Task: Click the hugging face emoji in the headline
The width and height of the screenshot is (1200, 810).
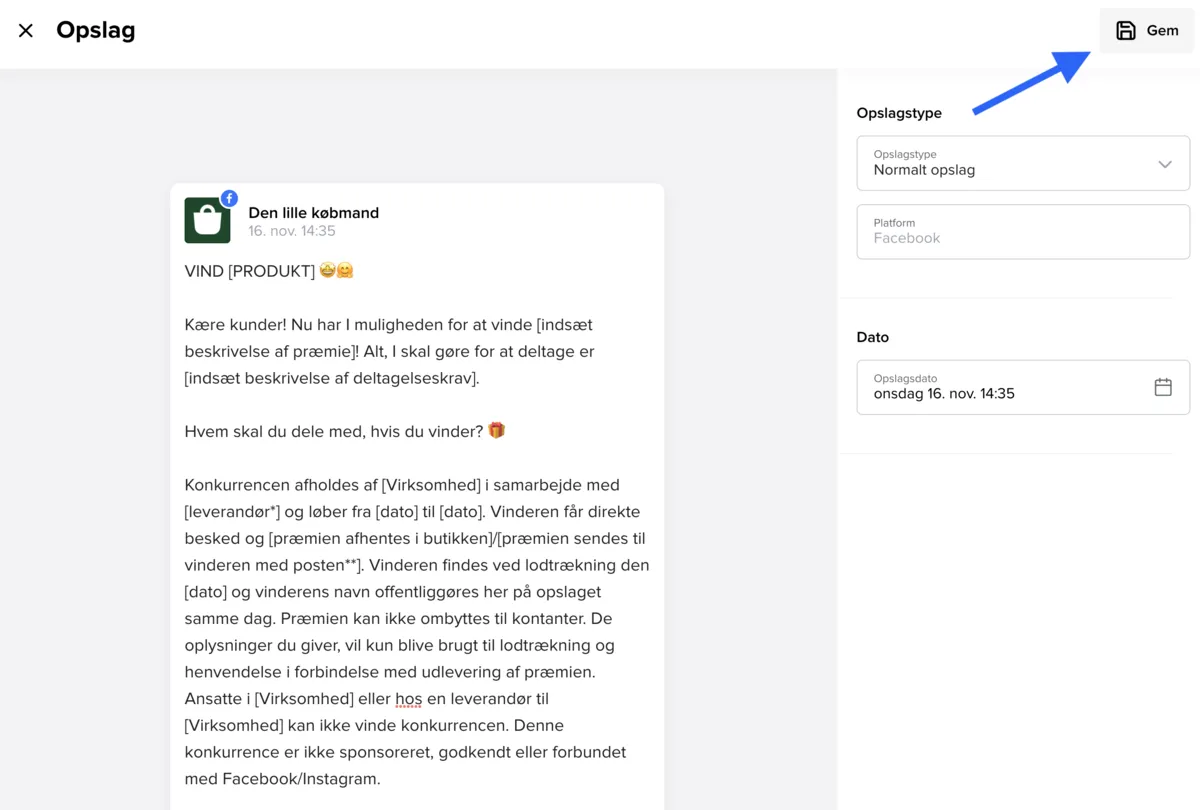Action: click(345, 270)
